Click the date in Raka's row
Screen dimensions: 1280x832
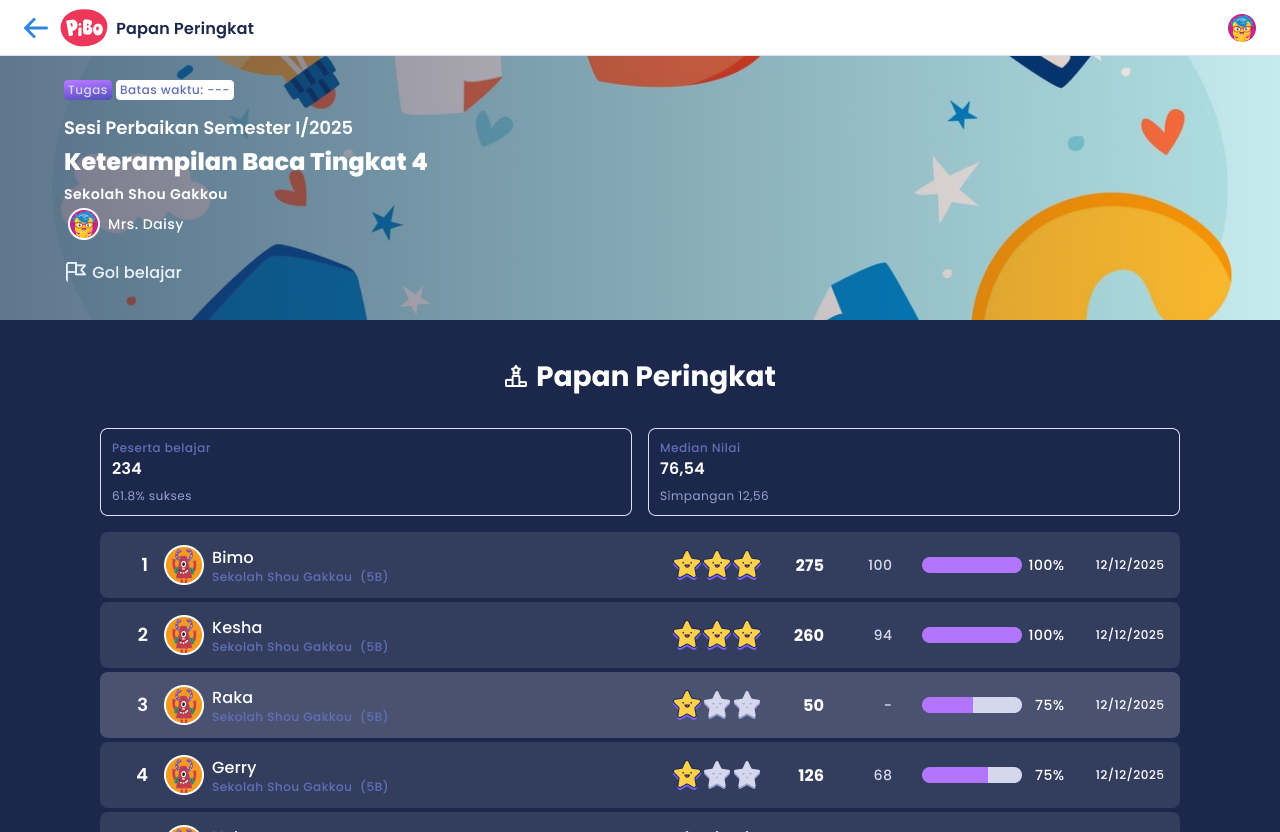click(1130, 705)
